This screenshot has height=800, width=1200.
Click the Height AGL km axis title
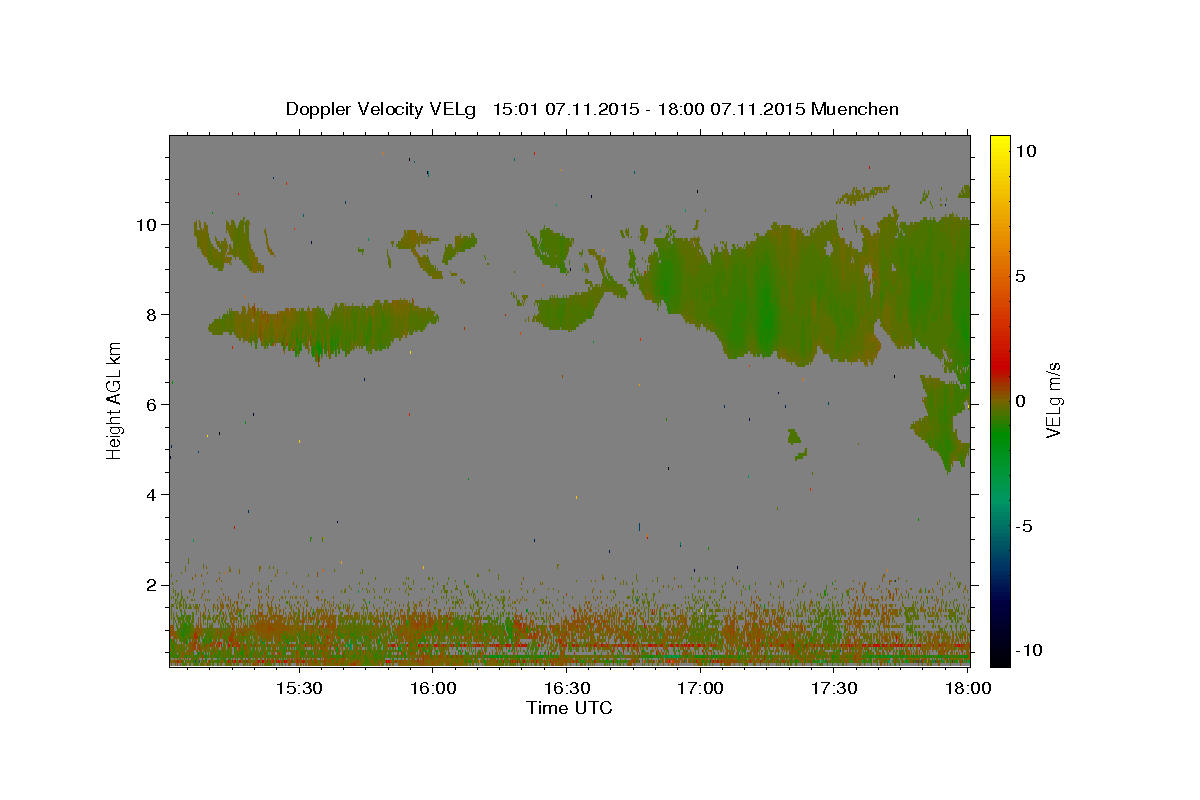pyautogui.click(x=115, y=400)
